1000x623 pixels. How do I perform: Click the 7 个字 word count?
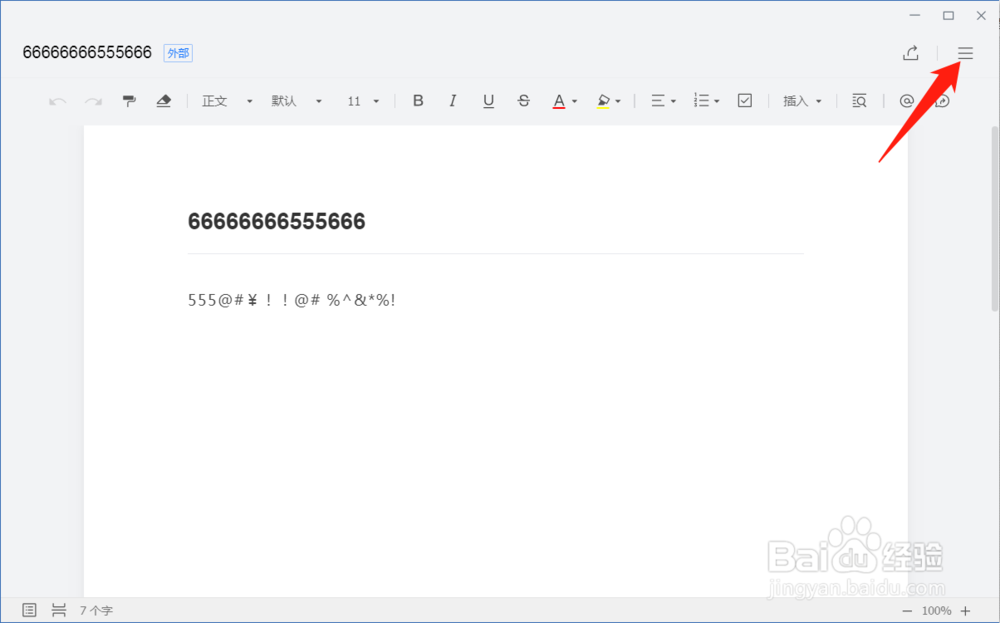(96, 610)
